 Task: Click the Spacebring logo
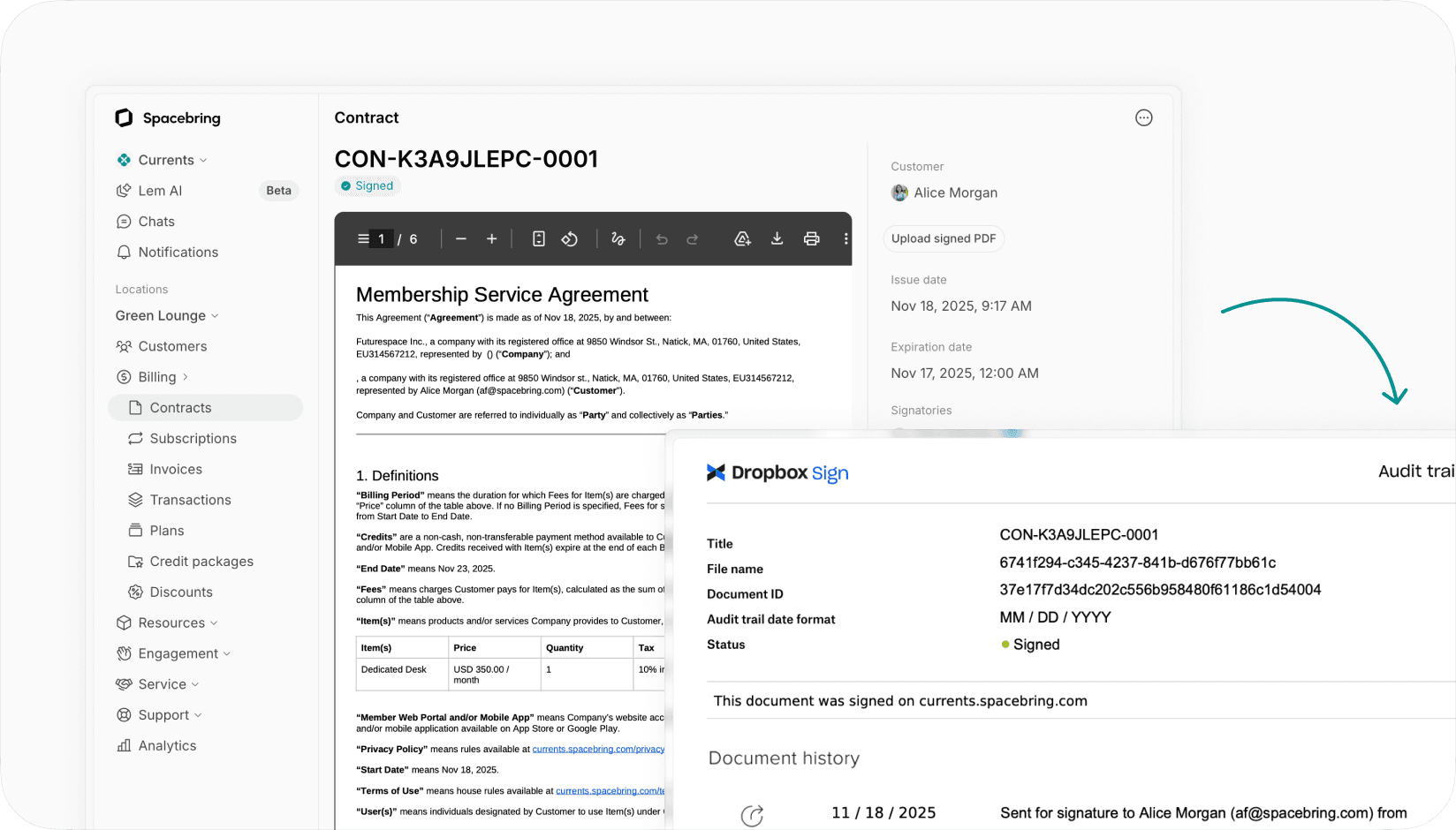(x=168, y=118)
